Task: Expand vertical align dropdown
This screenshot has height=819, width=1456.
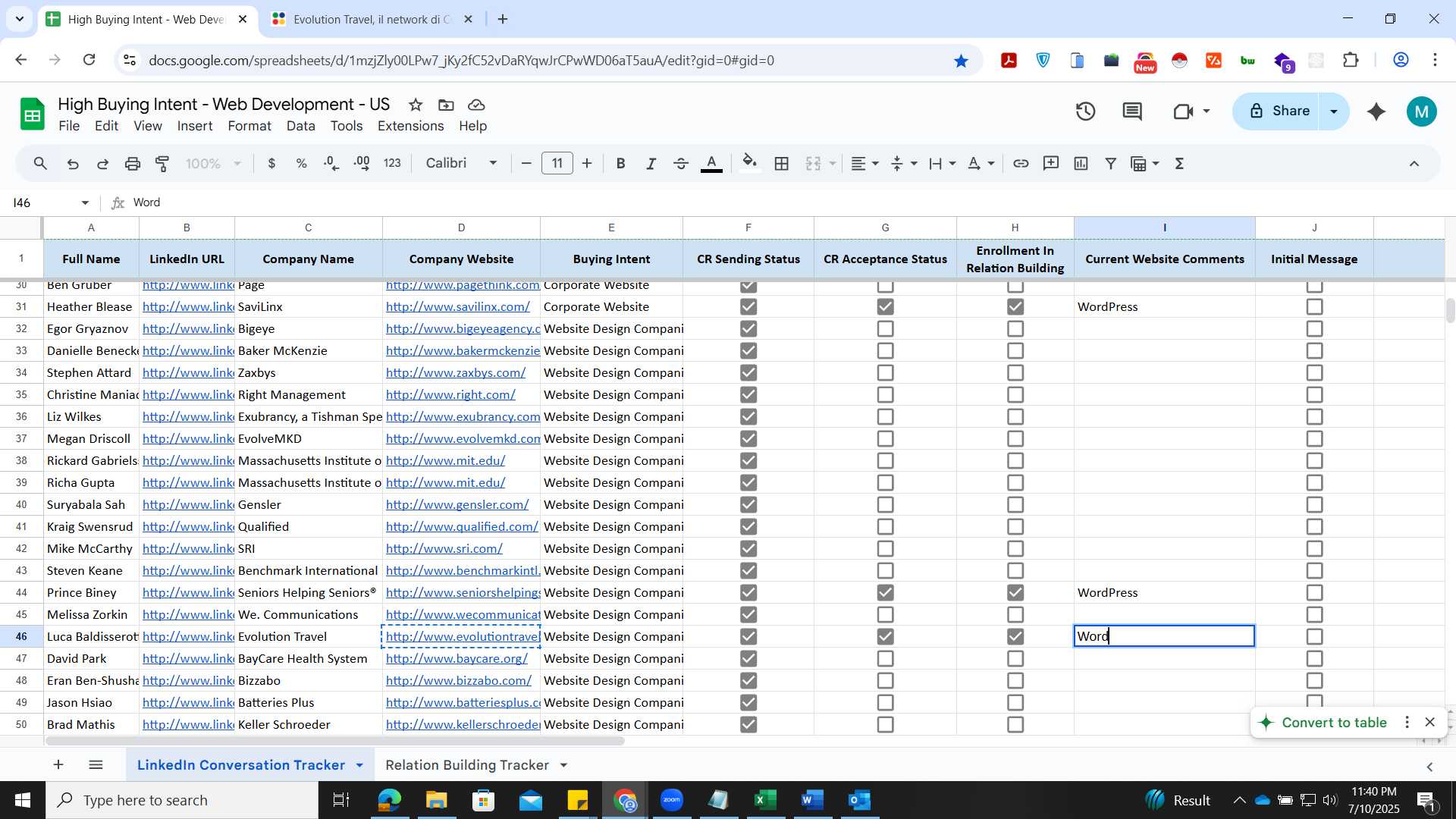Action: tap(914, 164)
